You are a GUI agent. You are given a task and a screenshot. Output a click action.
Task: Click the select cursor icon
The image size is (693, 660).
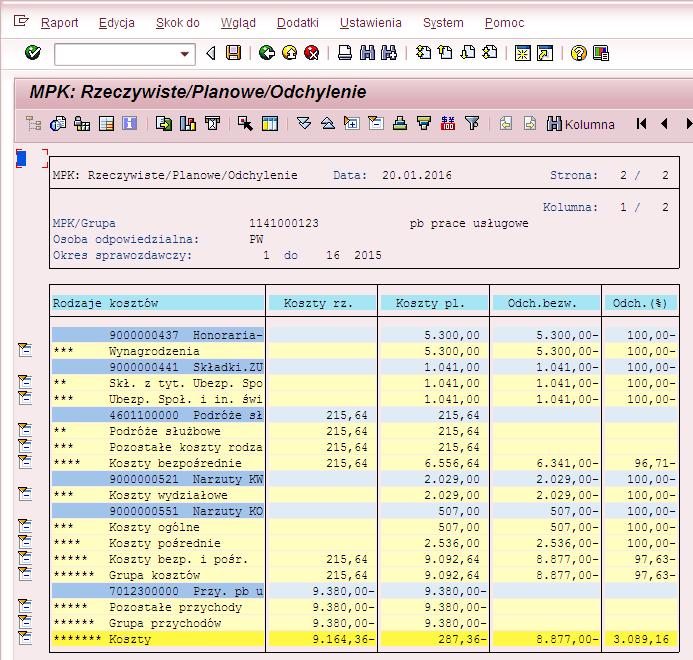pyautogui.click(x=245, y=124)
